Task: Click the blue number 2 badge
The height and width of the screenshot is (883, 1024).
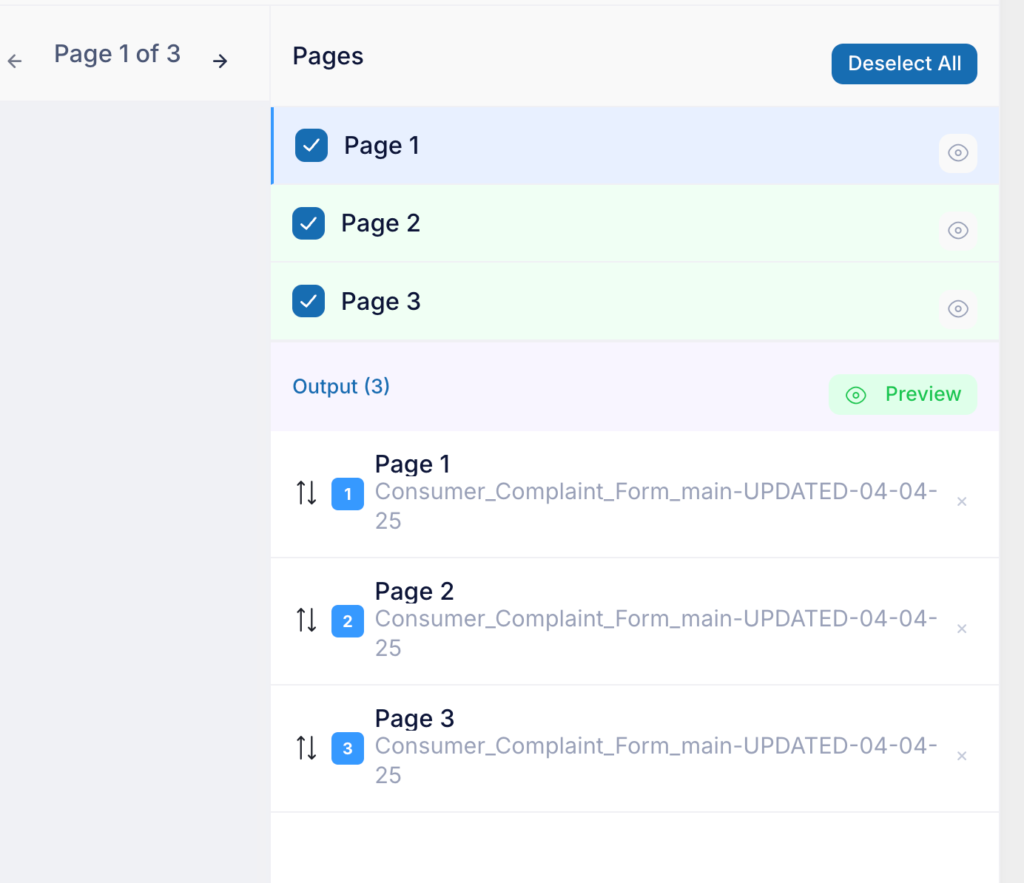Action: point(347,621)
